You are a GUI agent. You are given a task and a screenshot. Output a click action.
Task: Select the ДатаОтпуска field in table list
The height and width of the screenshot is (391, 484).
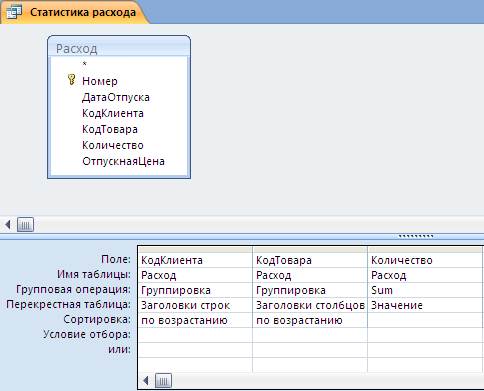116,97
